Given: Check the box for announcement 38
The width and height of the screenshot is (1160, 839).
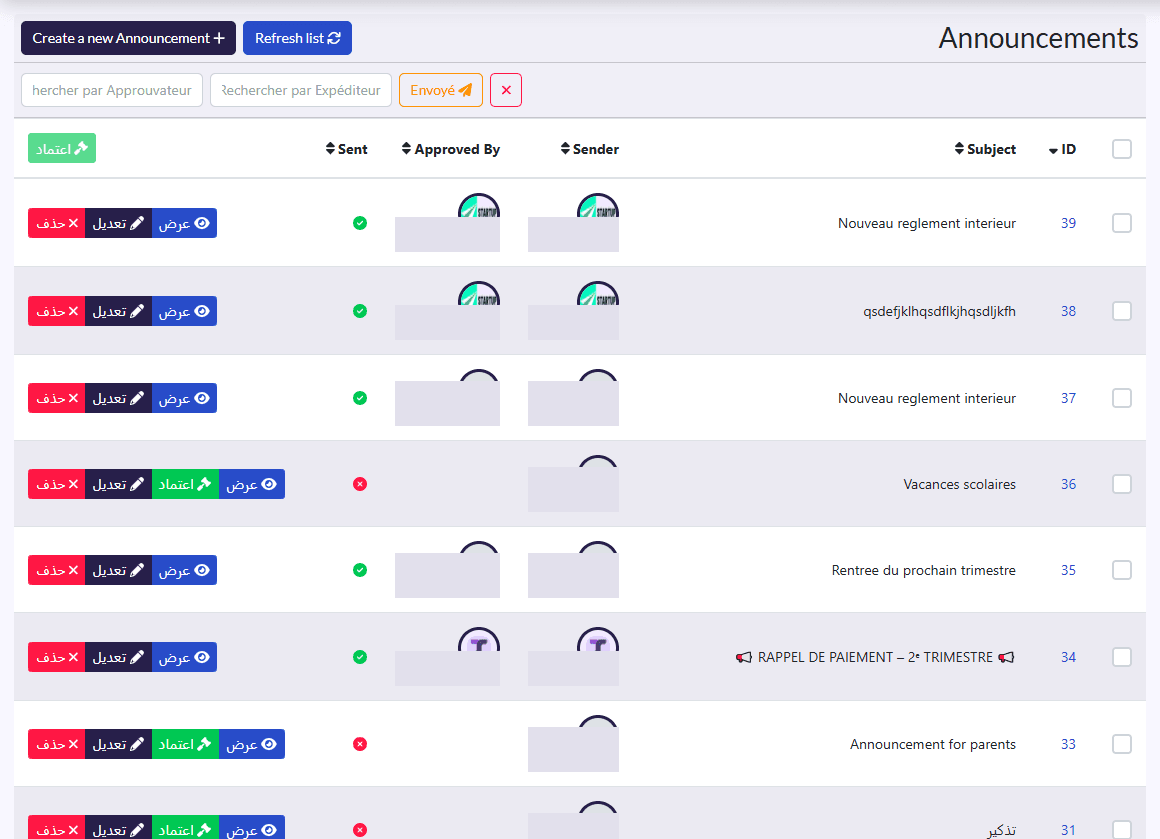Looking at the screenshot, I should pyautogui.click(x=1122, y=311).
